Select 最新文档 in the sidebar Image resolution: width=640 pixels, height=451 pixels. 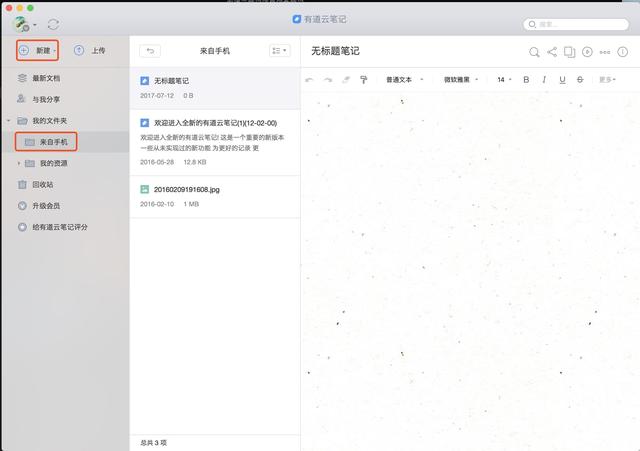pyautogui.click(x=47, y=77)
